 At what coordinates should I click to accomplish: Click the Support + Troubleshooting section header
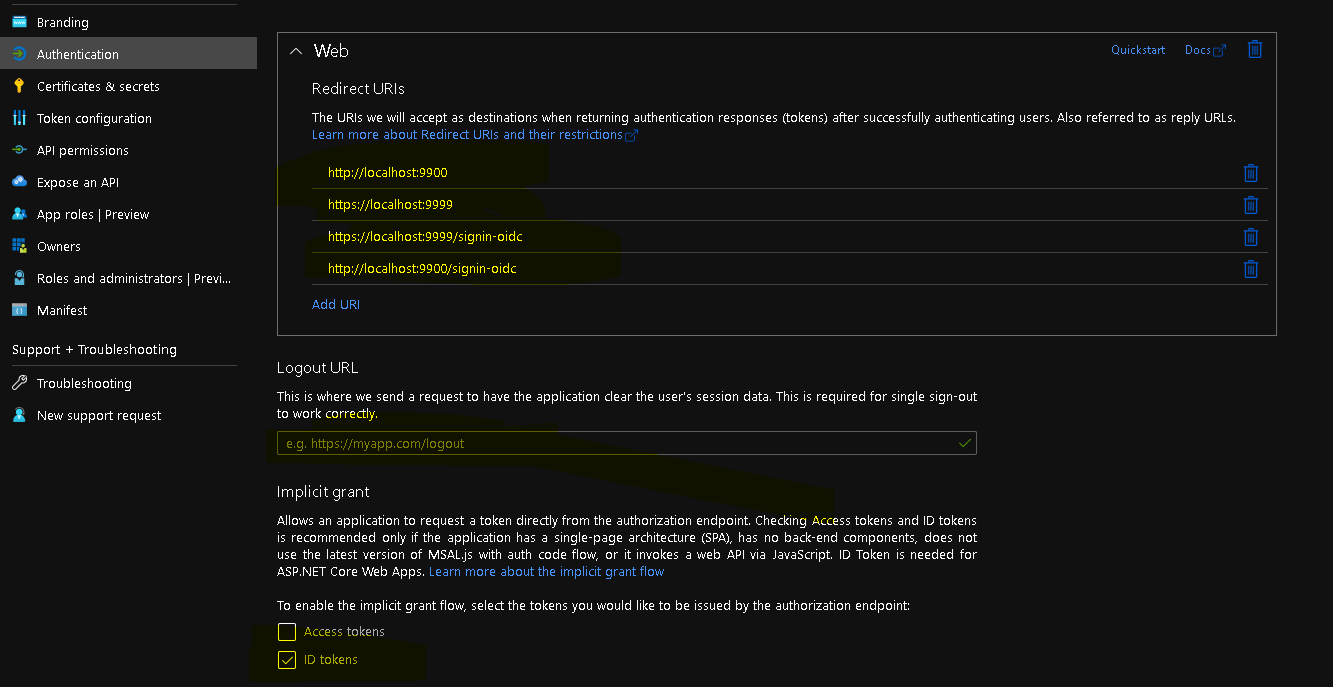coord(94,349)
